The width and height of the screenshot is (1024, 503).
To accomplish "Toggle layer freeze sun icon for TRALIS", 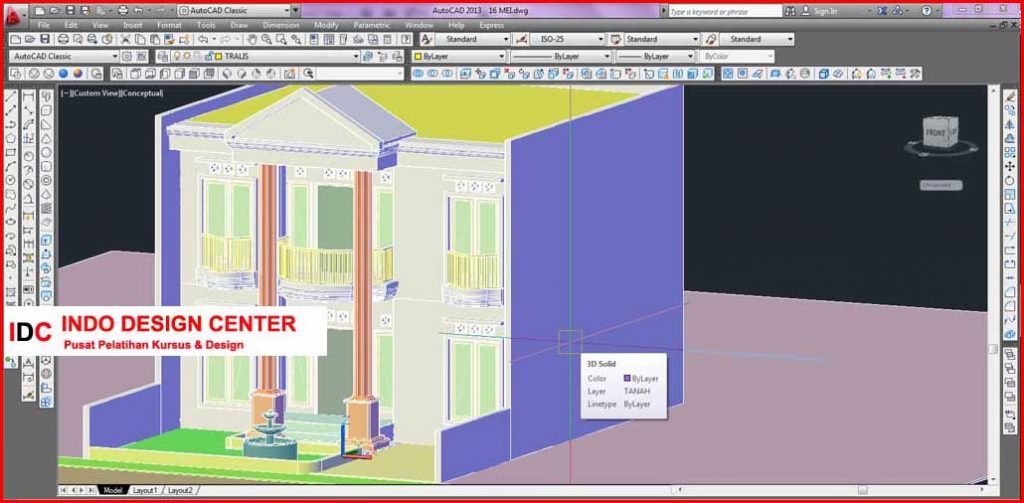I will tap(187, 57).
